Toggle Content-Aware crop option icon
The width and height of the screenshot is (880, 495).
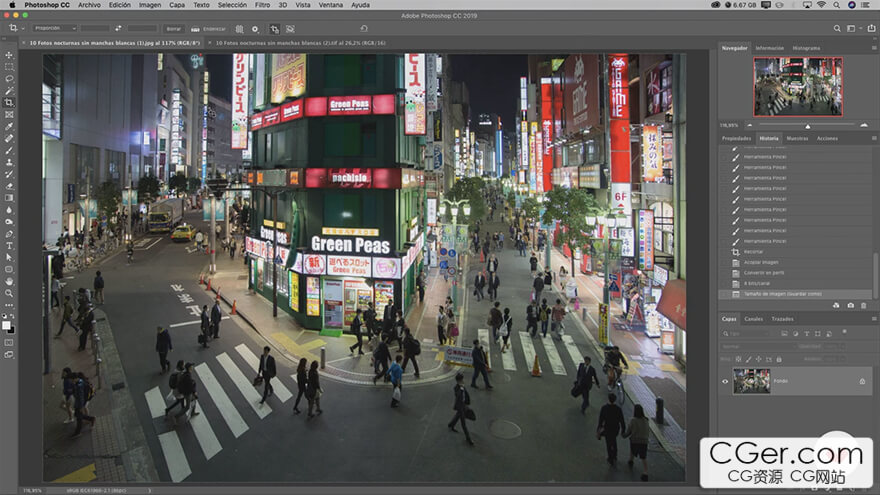[290, 29]
